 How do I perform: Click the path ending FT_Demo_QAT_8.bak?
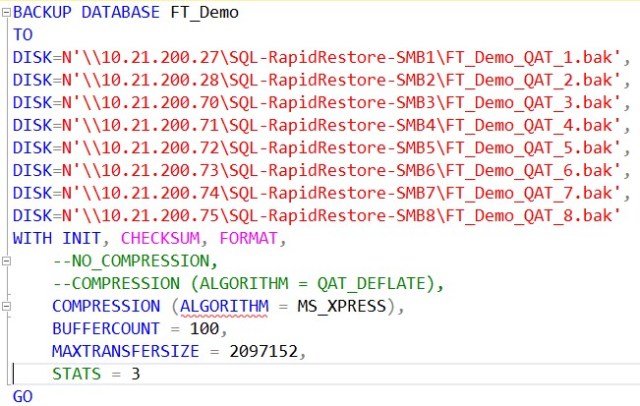pyautogui.click(x=341, y=215)
